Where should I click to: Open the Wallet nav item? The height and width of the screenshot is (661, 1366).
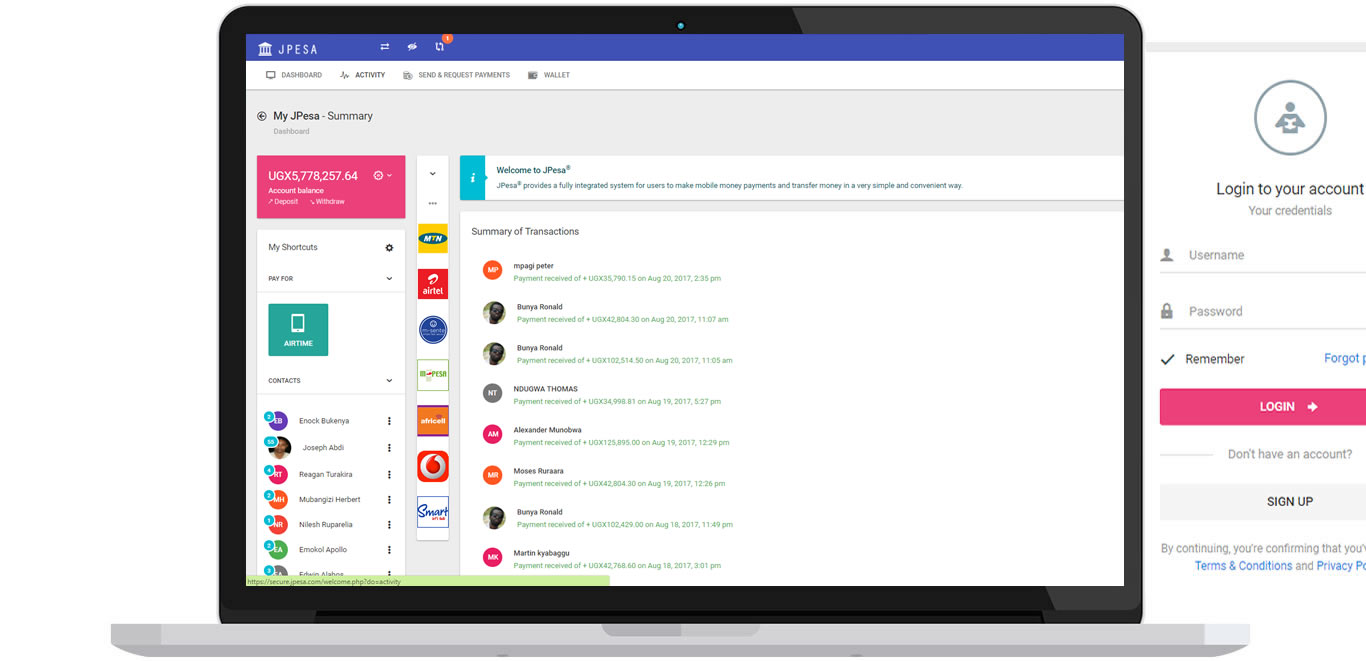[549, 75]
